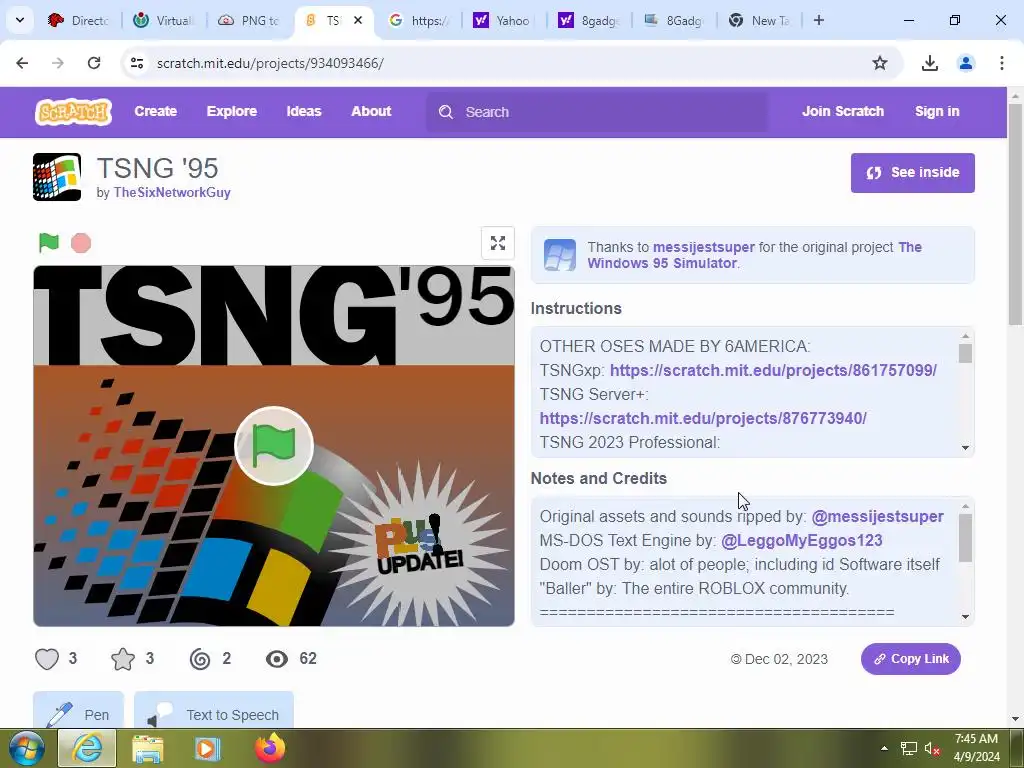Open the Explore menu item

click(232, 111)
